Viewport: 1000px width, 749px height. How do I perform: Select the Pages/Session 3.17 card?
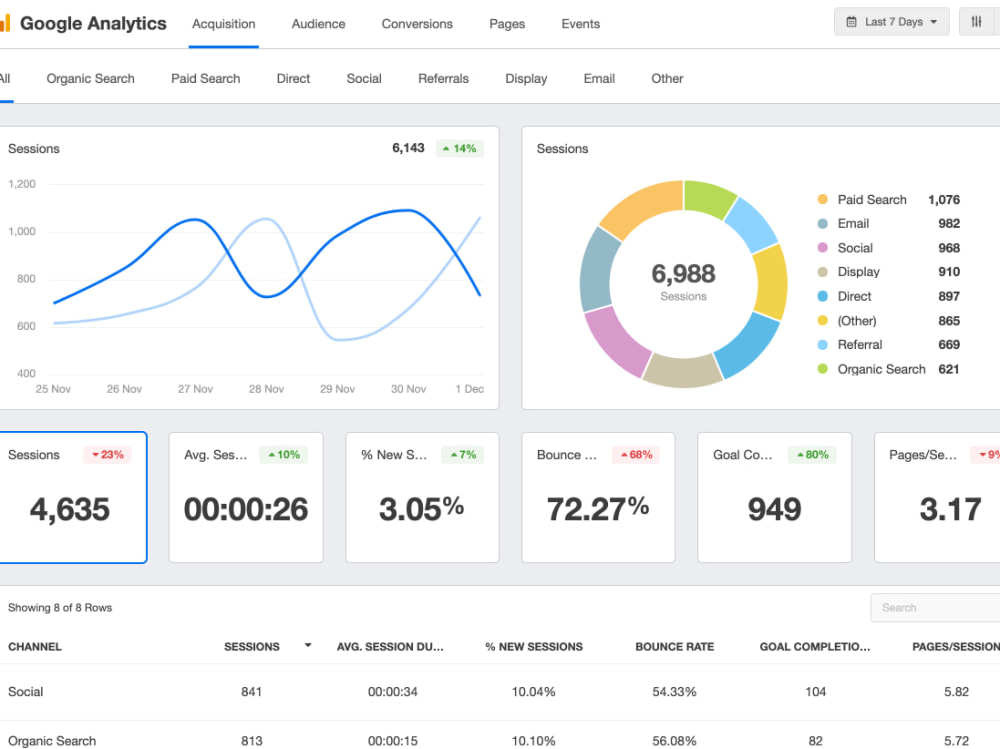(937, 498)
